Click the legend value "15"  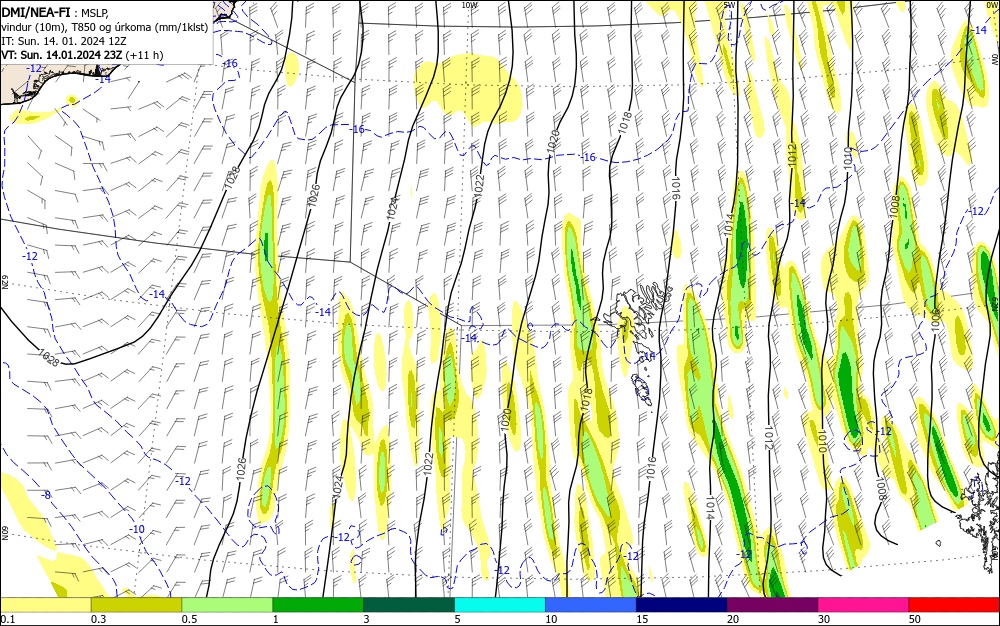tap(642, 619)
